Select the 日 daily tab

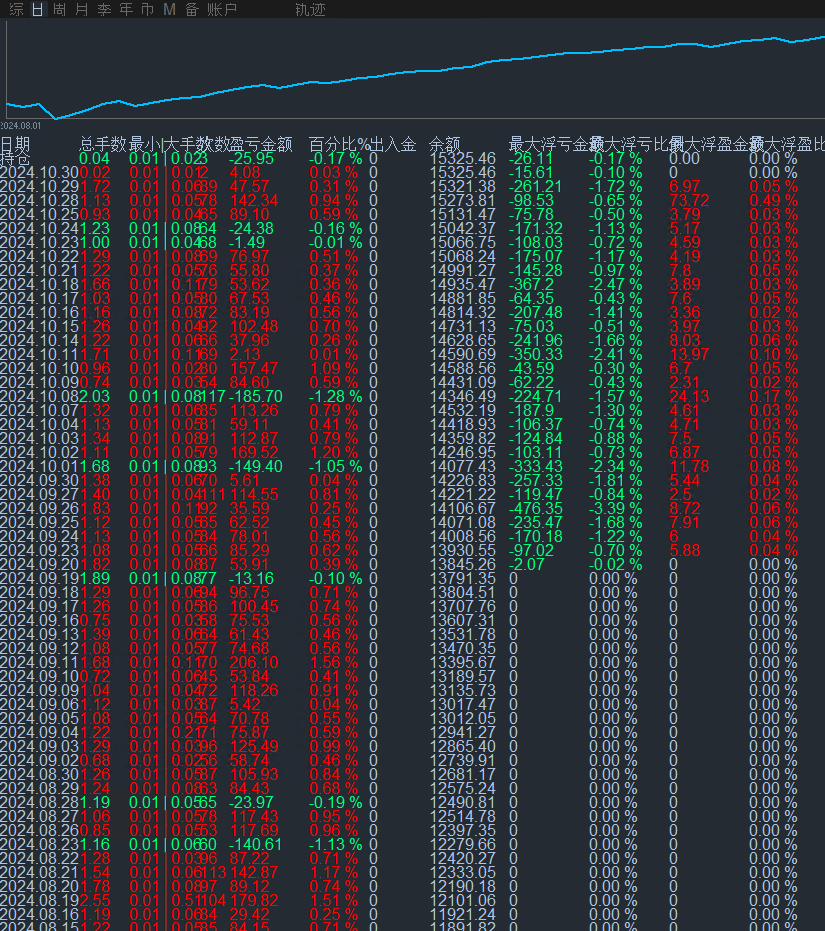pos(37,10)
